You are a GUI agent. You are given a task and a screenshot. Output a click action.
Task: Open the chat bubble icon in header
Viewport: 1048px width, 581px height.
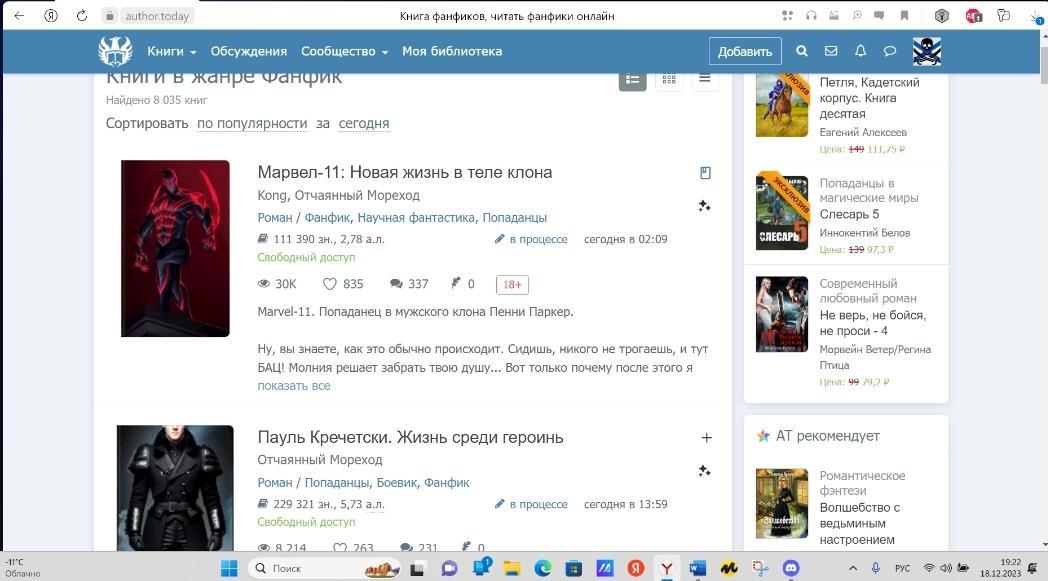coord(890,51)
